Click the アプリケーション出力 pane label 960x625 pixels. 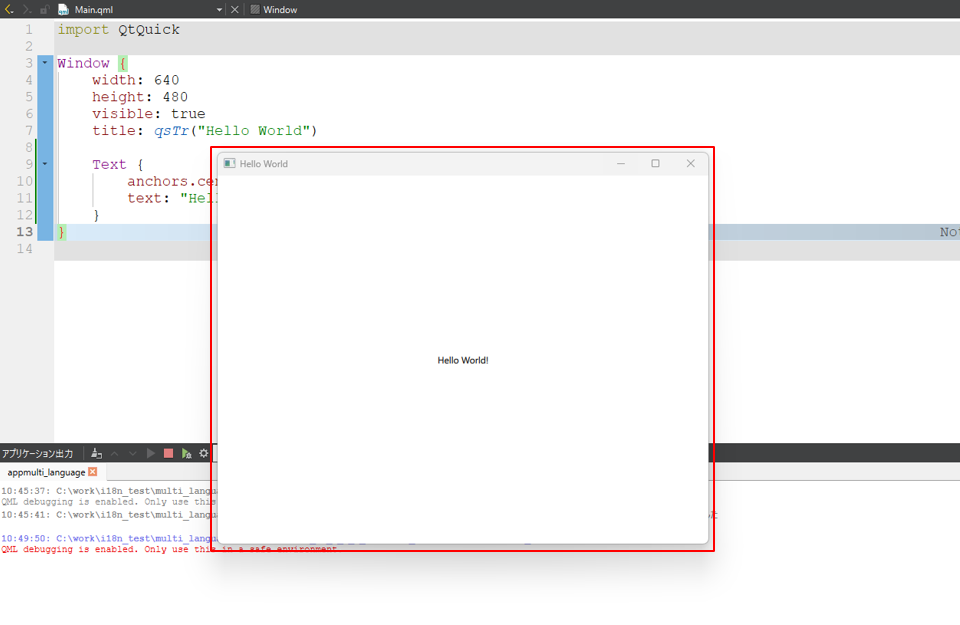tap(37, 453)
